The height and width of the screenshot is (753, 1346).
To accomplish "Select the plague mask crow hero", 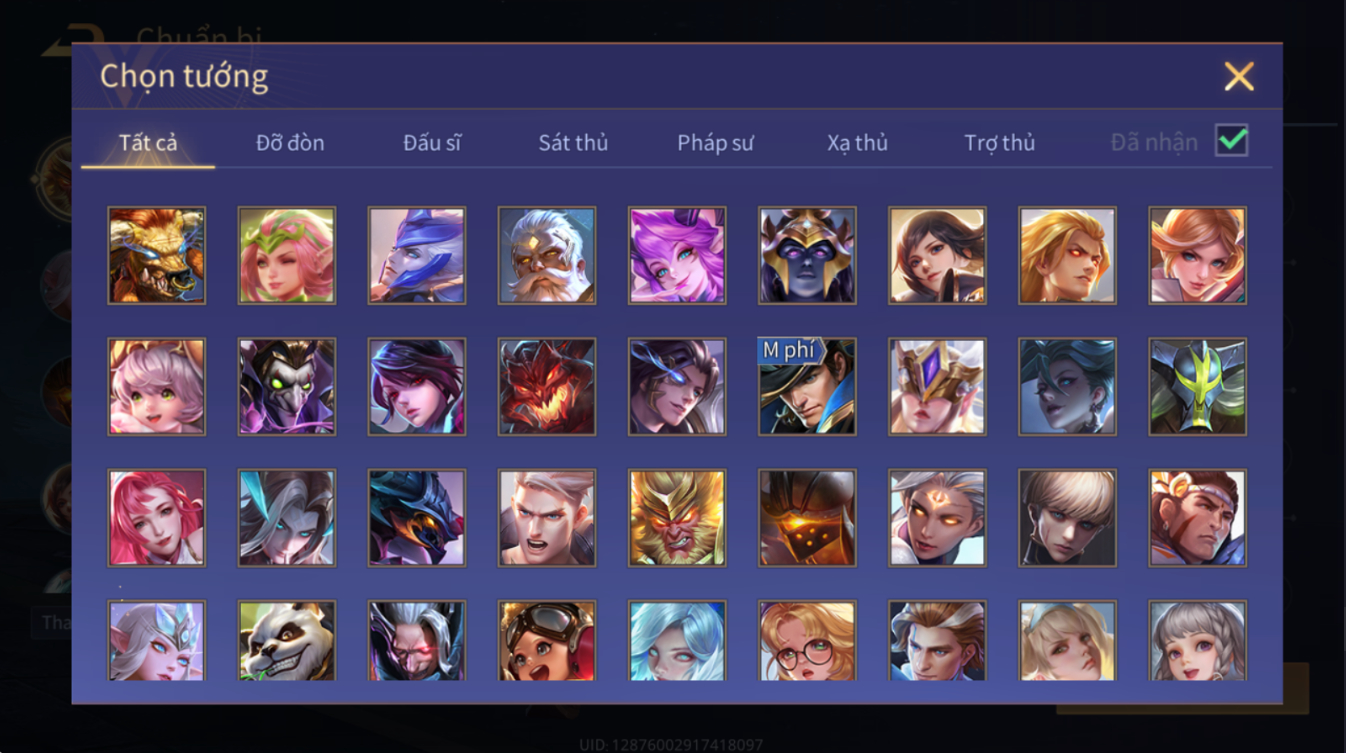I will pyautogui.click(x=287, y=386).
